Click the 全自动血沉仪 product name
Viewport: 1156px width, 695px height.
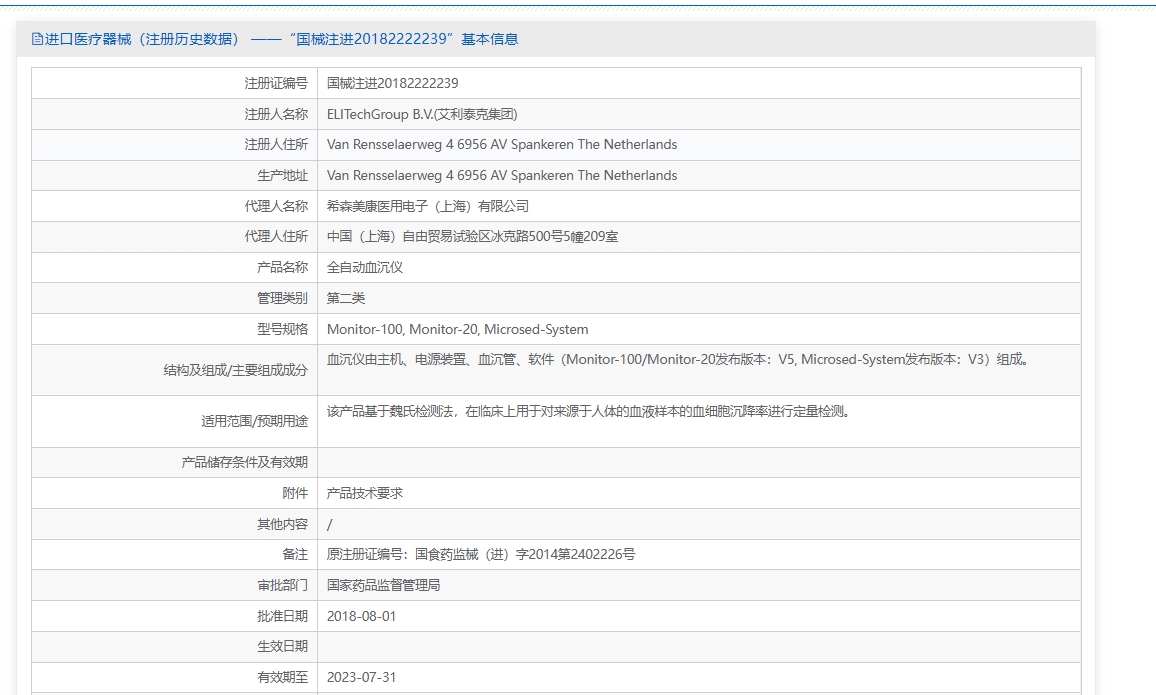coord(364,268)
